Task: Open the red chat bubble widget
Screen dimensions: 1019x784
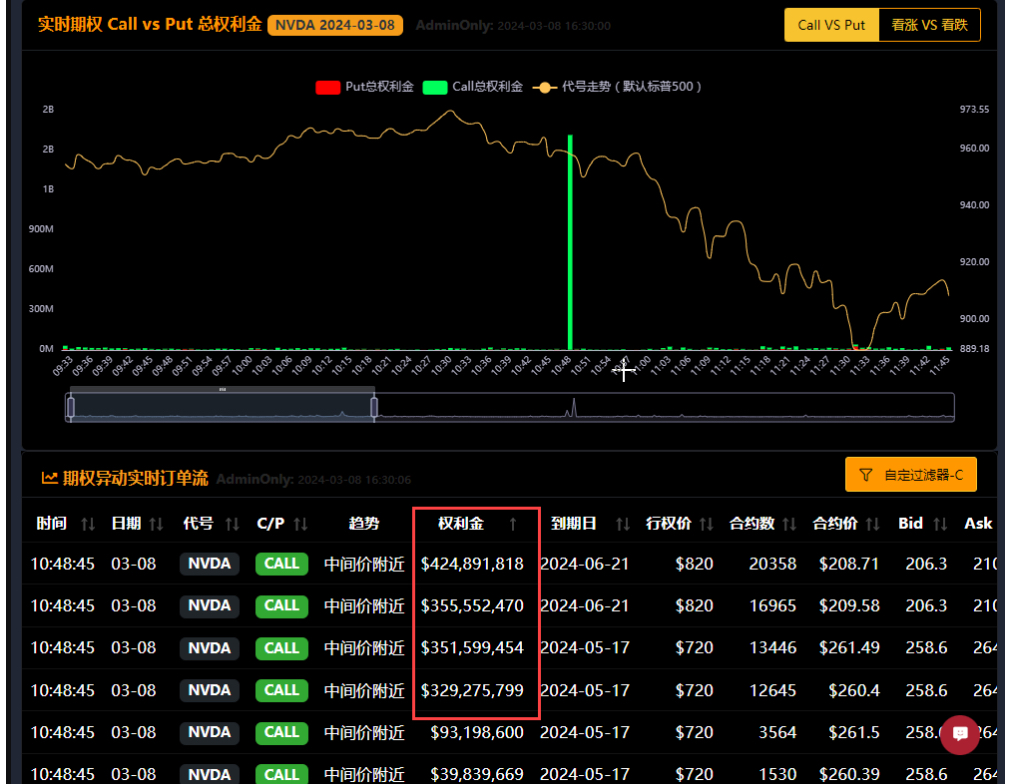Action: [x=960, y=734]
